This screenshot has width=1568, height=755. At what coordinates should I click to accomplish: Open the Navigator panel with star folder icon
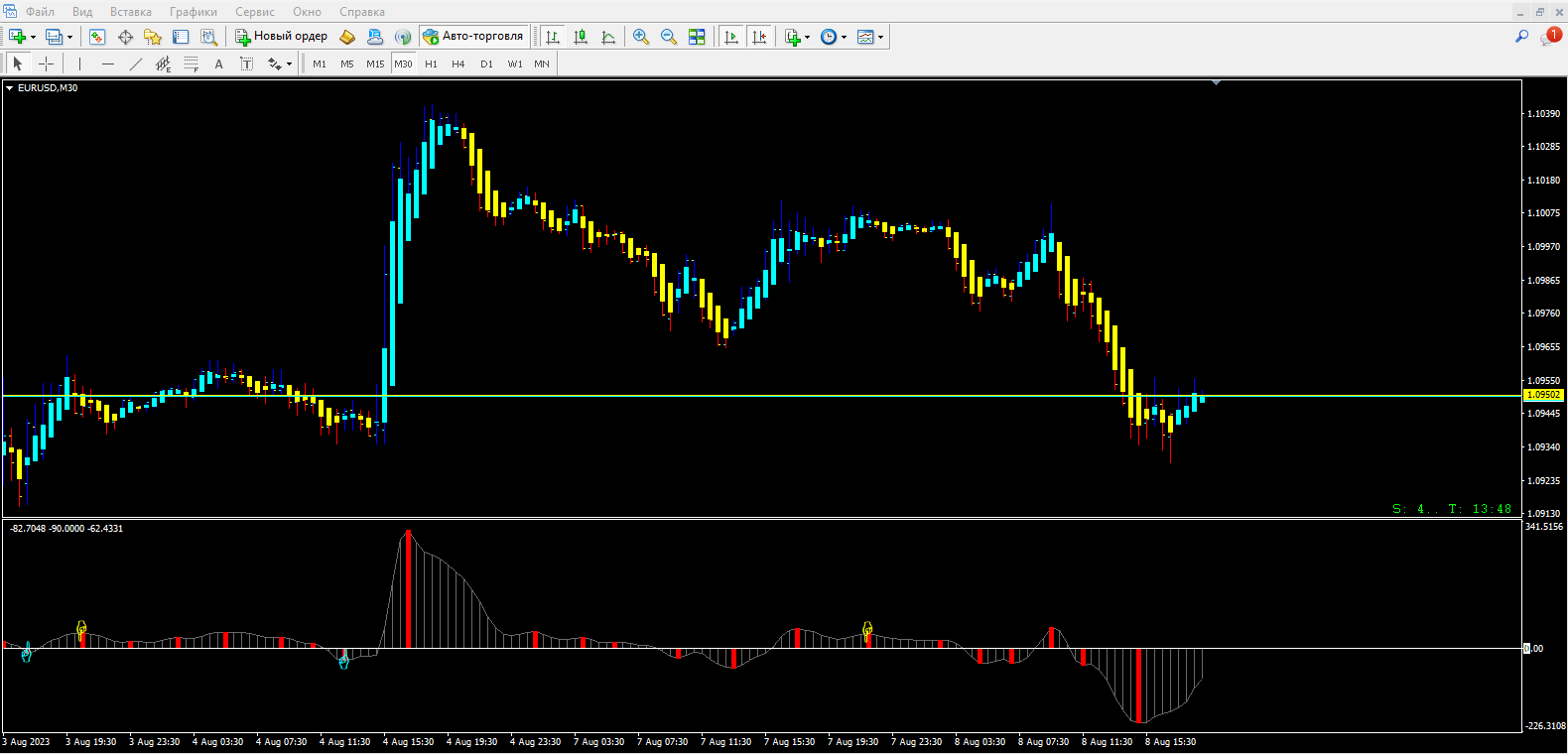point(153,37)
